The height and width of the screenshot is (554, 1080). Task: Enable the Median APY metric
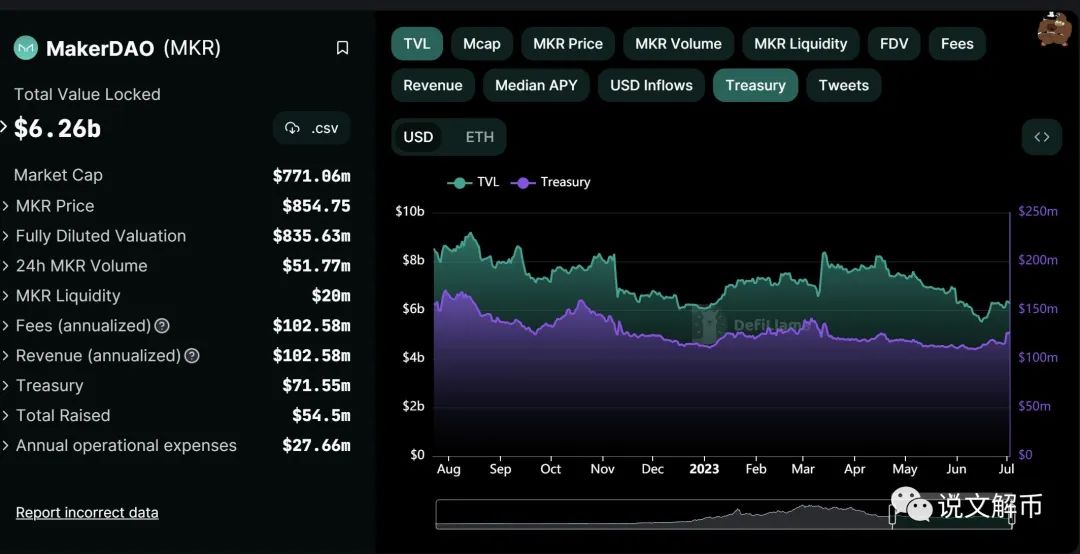click(x=536, y=86)
